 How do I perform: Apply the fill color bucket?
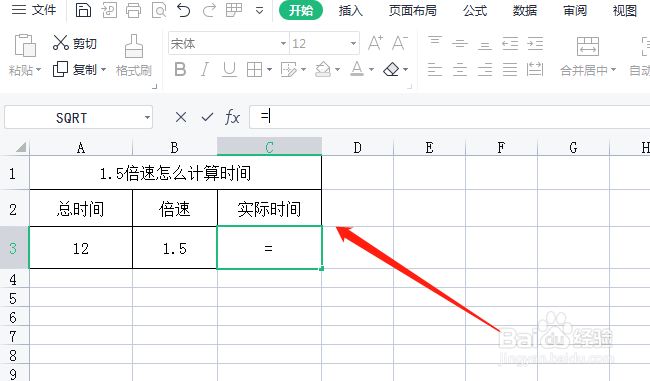(323, 69)
